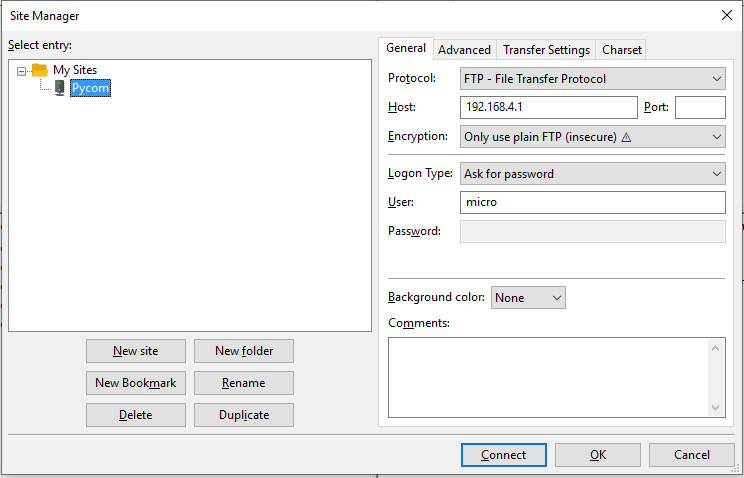Image resolution: width=744 pixels, height=478 pixels.
Task: Open the Protocol dropdown
Action: [x=592, y=78]
